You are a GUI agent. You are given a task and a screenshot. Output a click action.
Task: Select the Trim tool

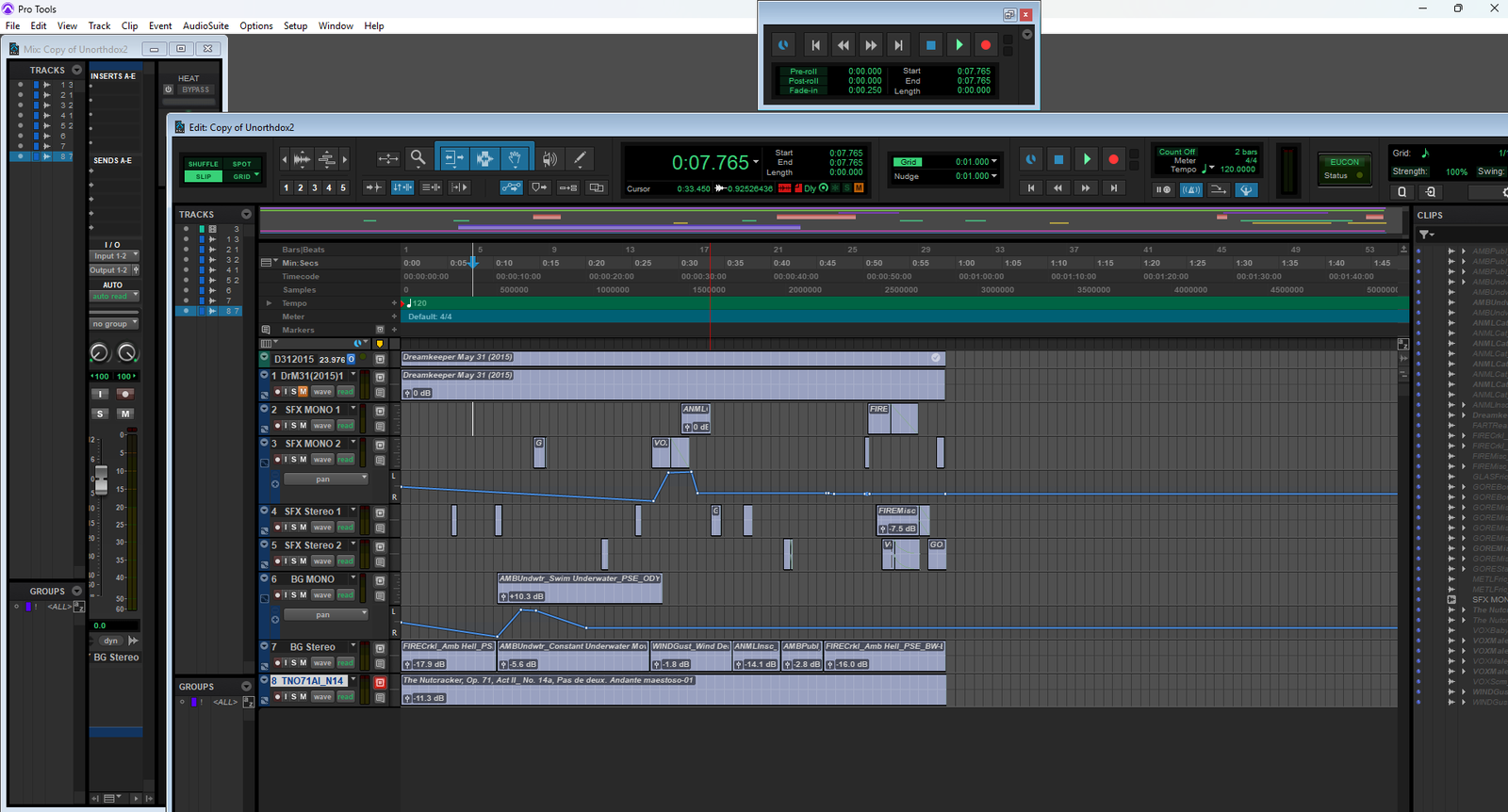pyautogui.click(x=453, y=158)
